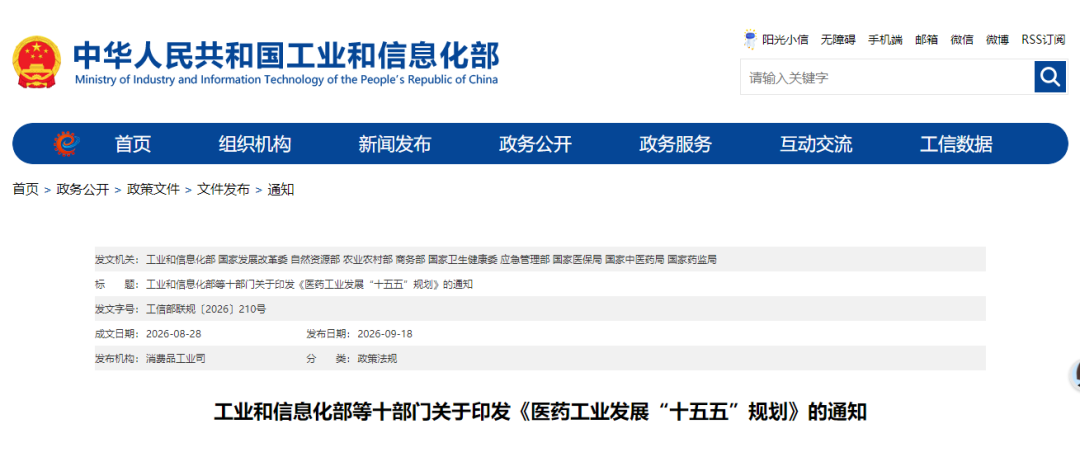Open the 手机端 mobile version link
Screen dimensions: 1080x457
tap(885, 40)
